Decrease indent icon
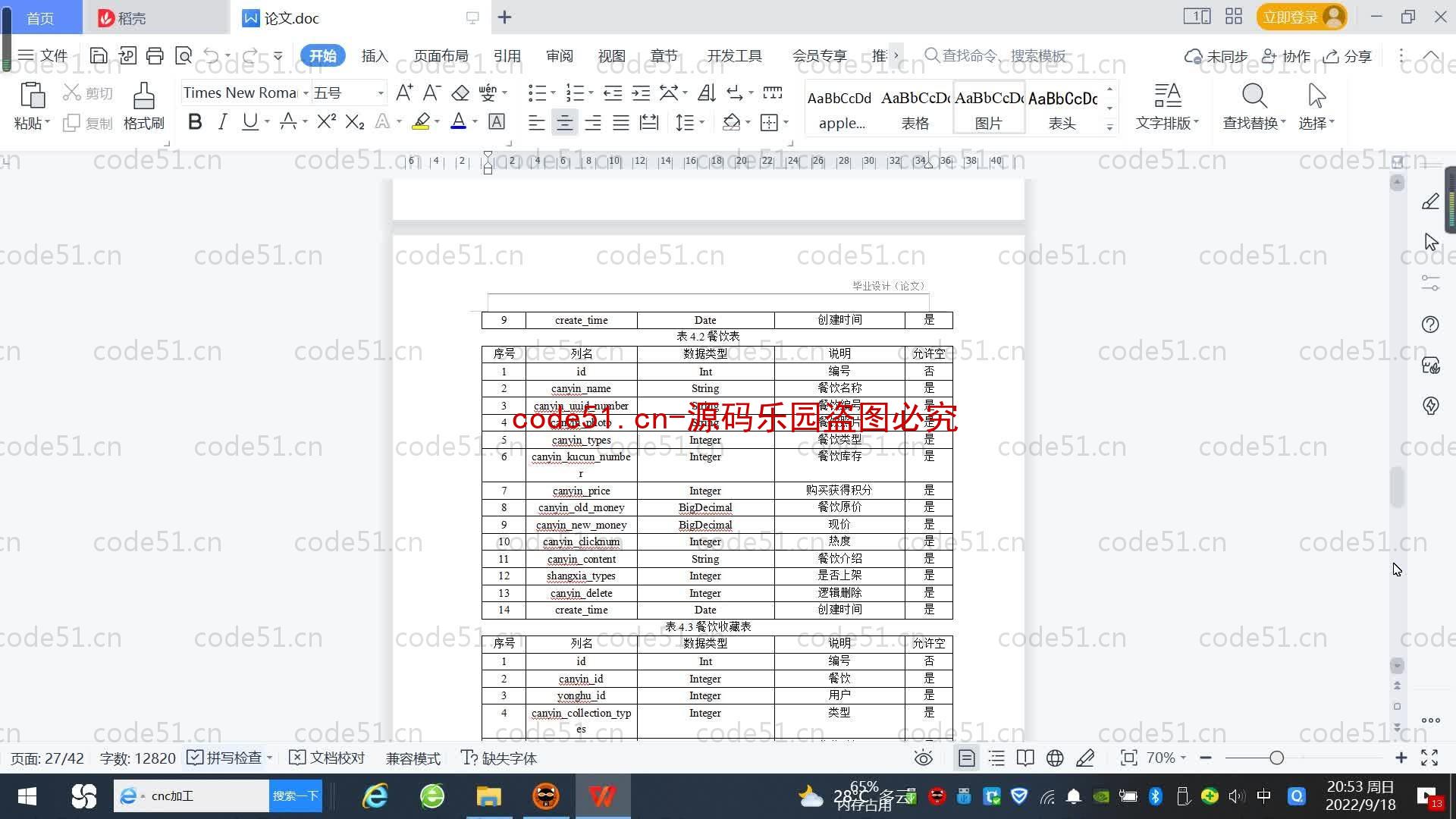 coord(613,93)
